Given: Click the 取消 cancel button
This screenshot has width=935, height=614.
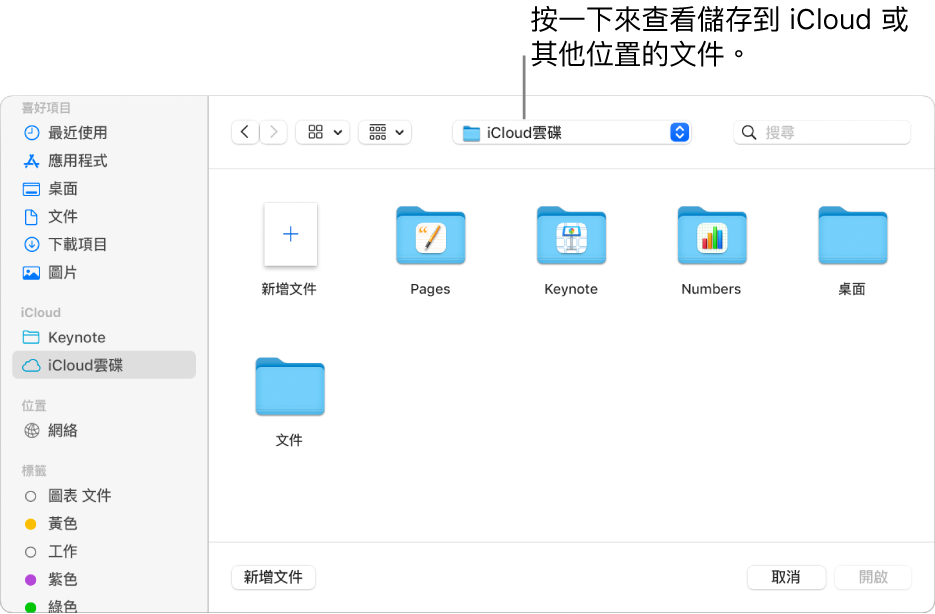Looking at the screenshot, I should point(786,577).
